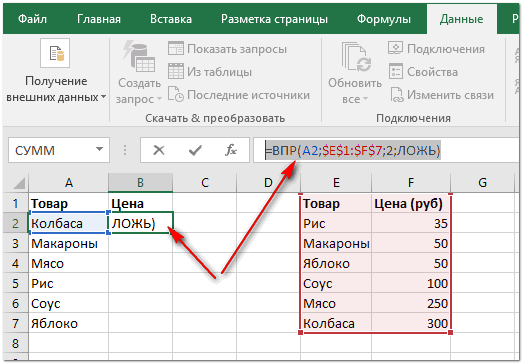Click the Select All corner triangle
This screenshot has width=523, height=364.
point(19,183)
